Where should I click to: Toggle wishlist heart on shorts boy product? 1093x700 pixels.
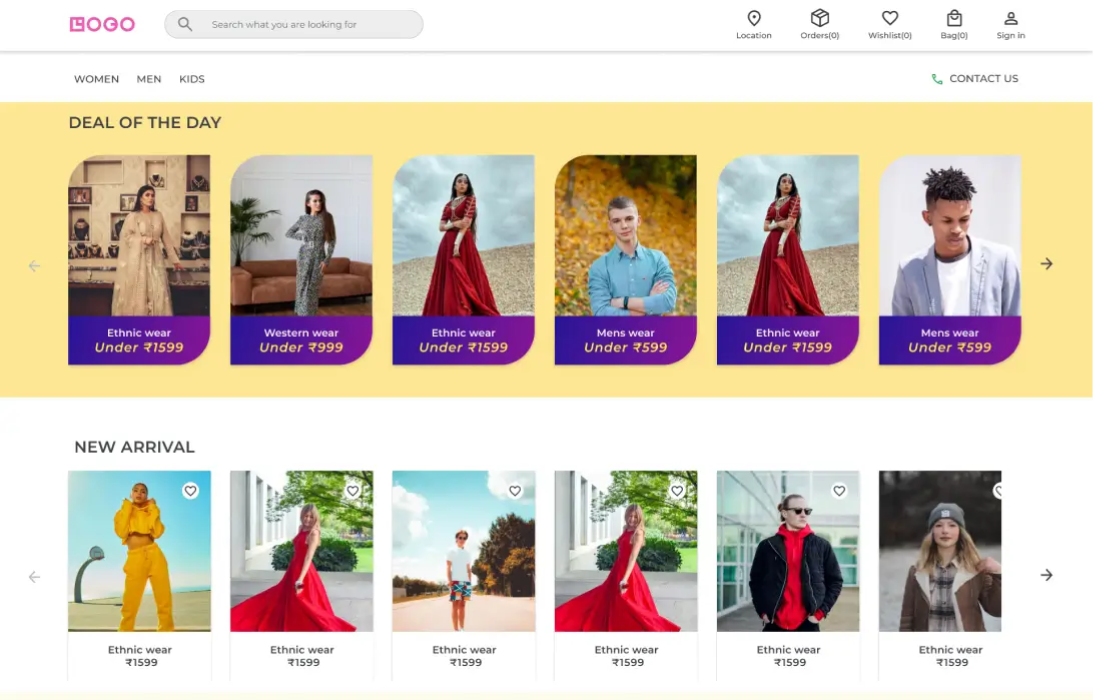tap(515, 491)
